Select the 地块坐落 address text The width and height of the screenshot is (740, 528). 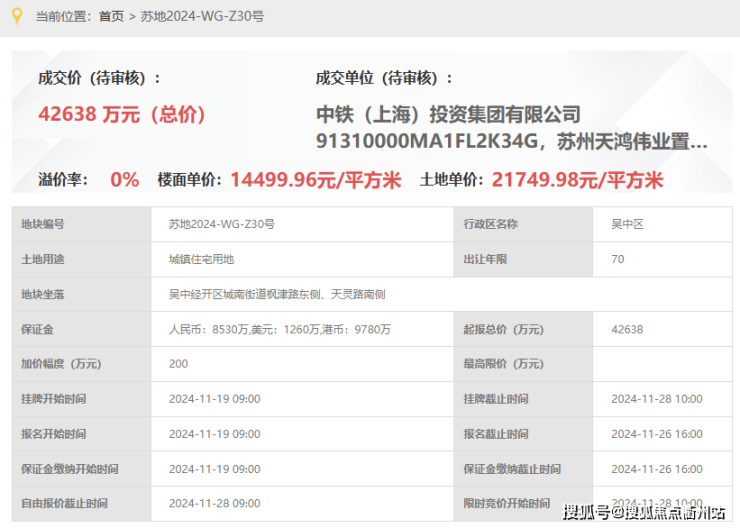pyautogui.click(x=277, y=294)
